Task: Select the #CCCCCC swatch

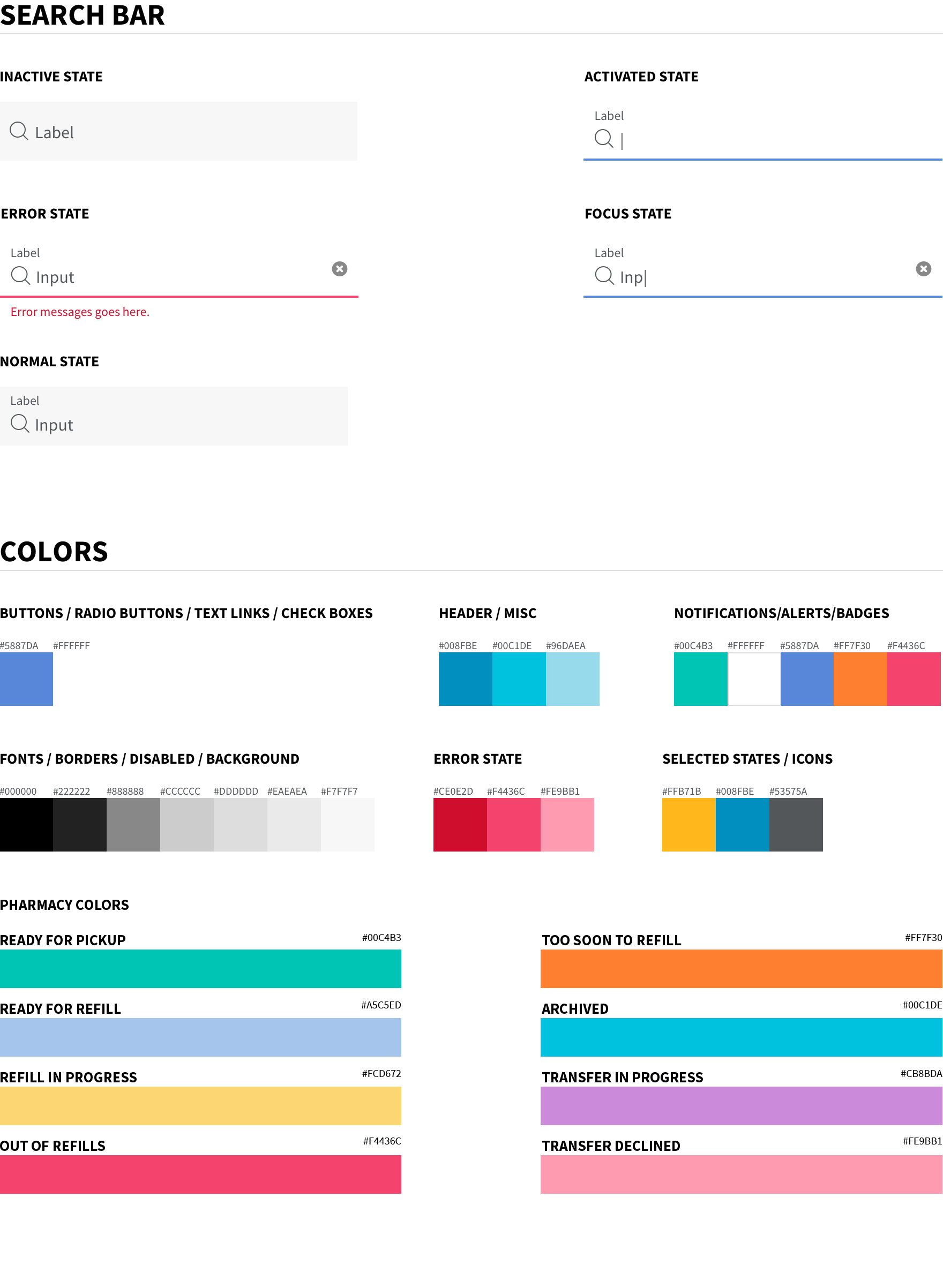Action: [x=187, y=825]
